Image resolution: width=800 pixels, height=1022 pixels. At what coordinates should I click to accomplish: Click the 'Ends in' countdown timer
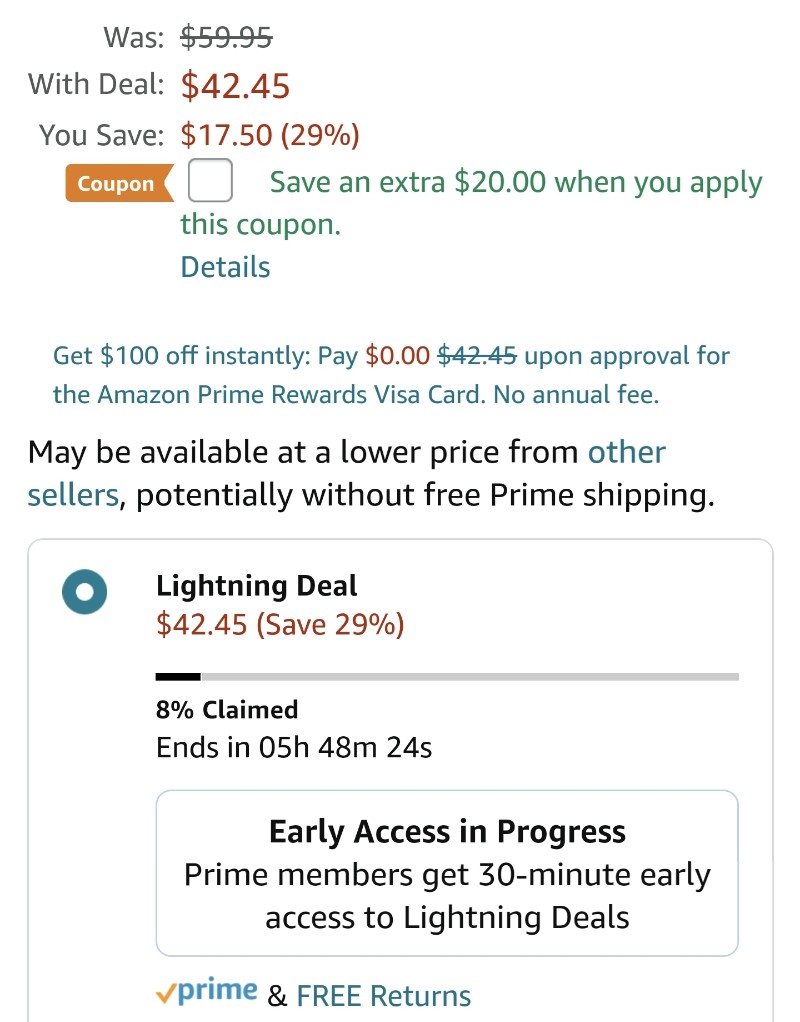pyautogui.click(x=294, y=747)
